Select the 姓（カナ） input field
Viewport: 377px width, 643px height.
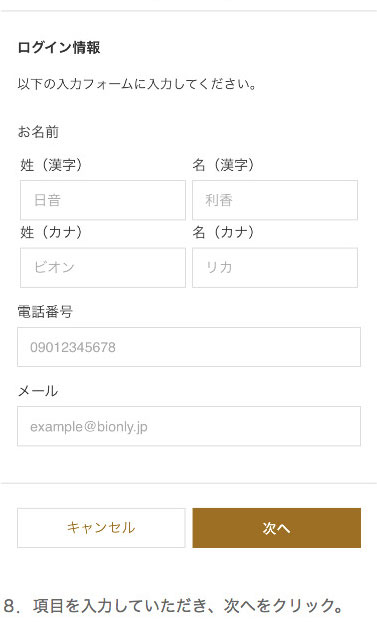tap(103, 267)
